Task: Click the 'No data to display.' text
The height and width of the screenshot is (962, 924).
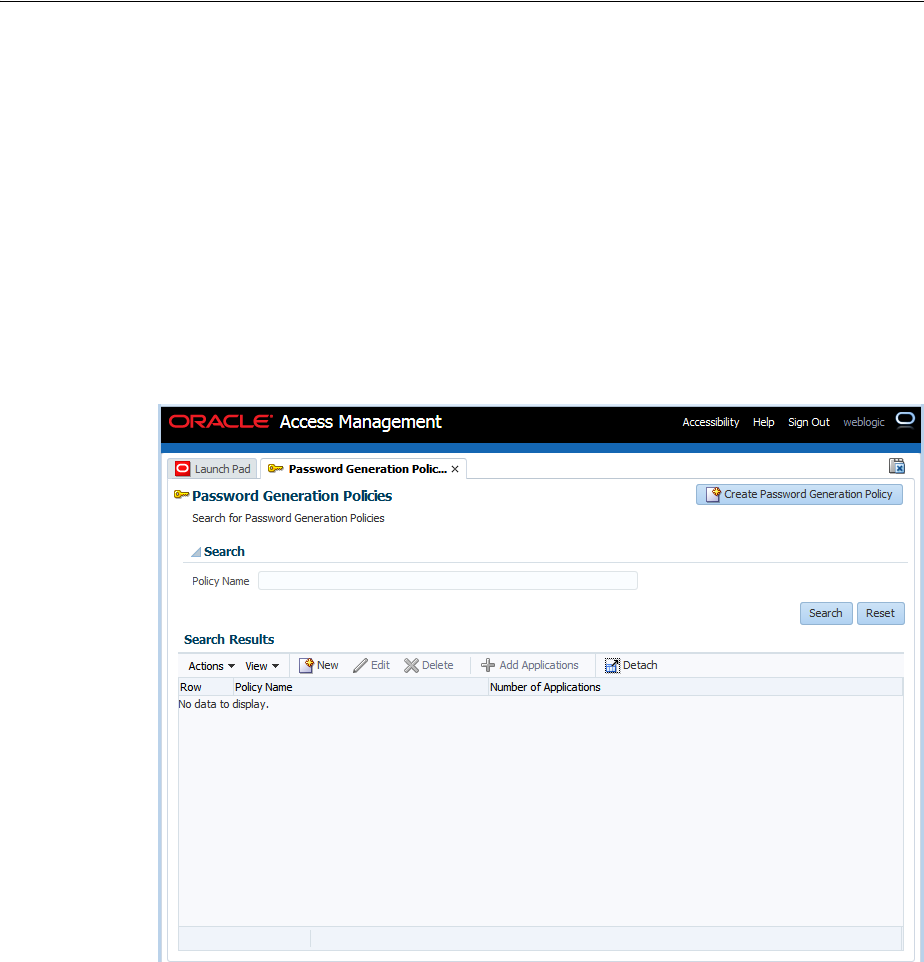Action: tap(223, 704)
